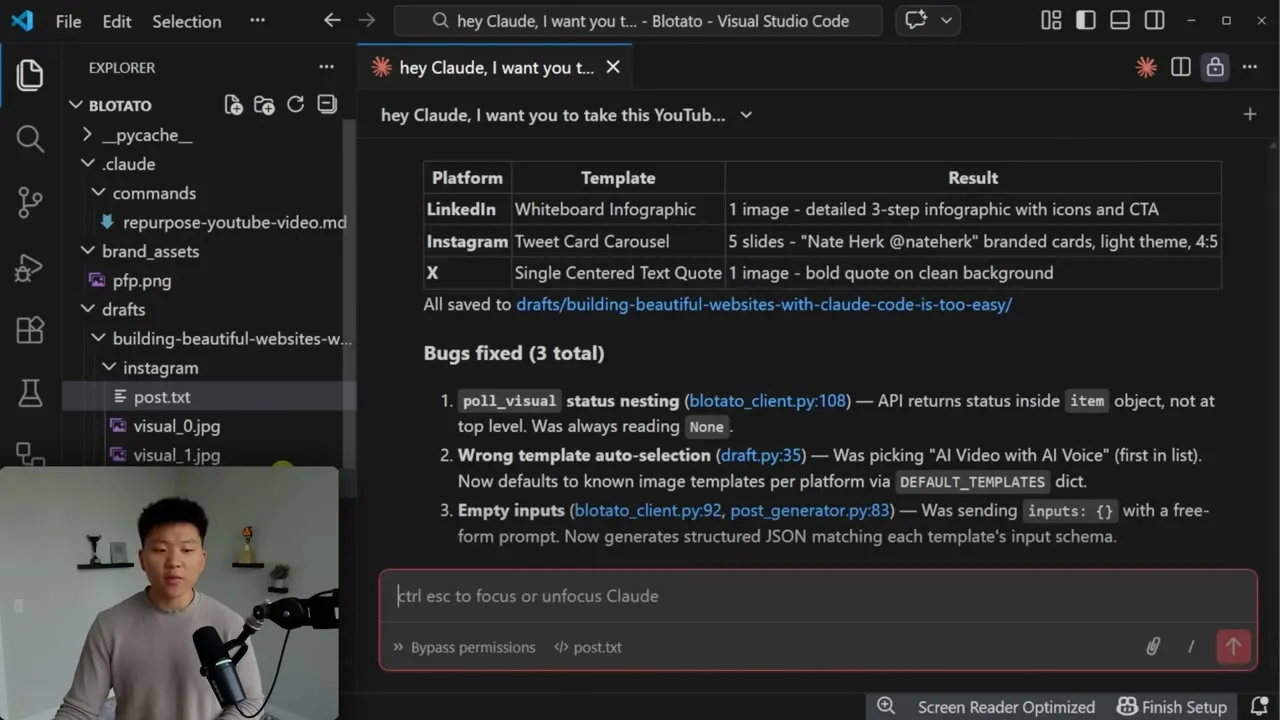This screenshot has width=1280, height=720.
Task: Click the Claude spark icon in editor actions
Action: click(1146, 67)
